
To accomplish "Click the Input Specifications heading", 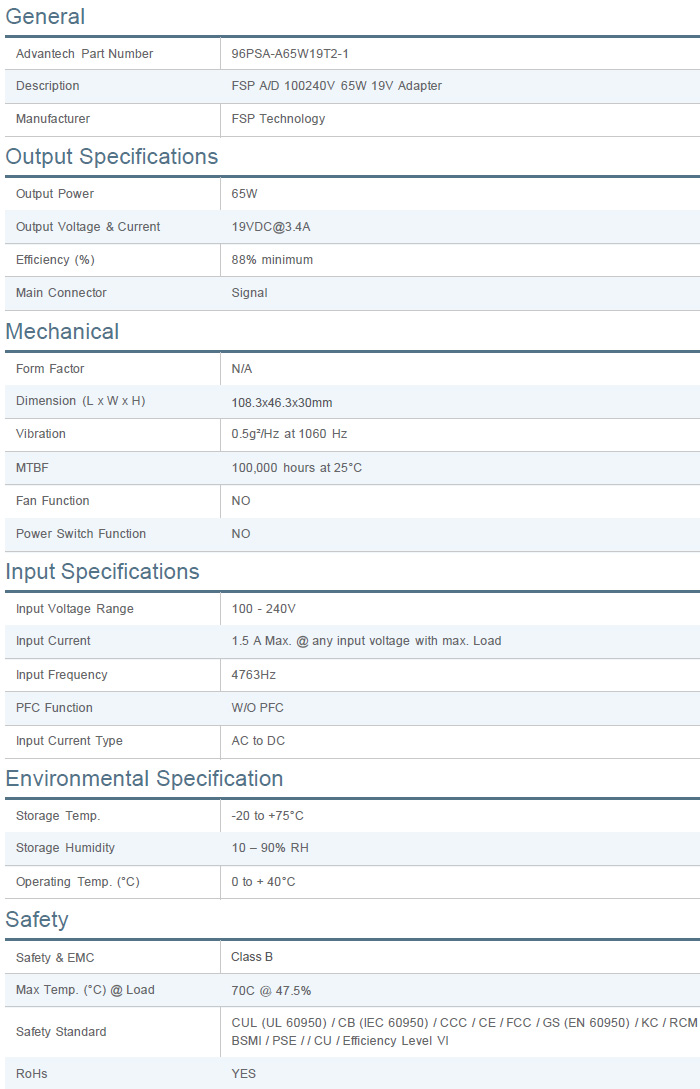I will point(103,572).
